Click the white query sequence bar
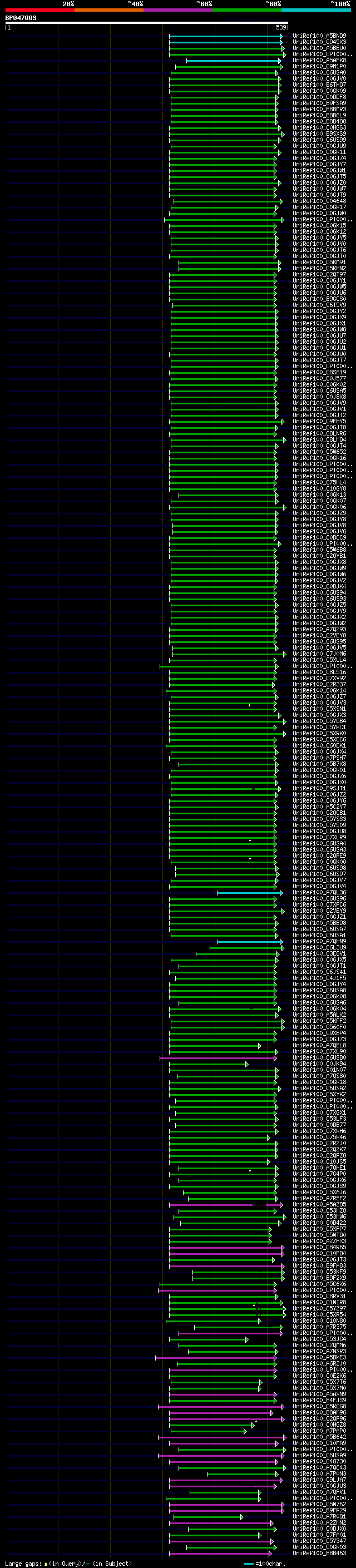This screenshot has width=356, height=1568. pos(147,23)
